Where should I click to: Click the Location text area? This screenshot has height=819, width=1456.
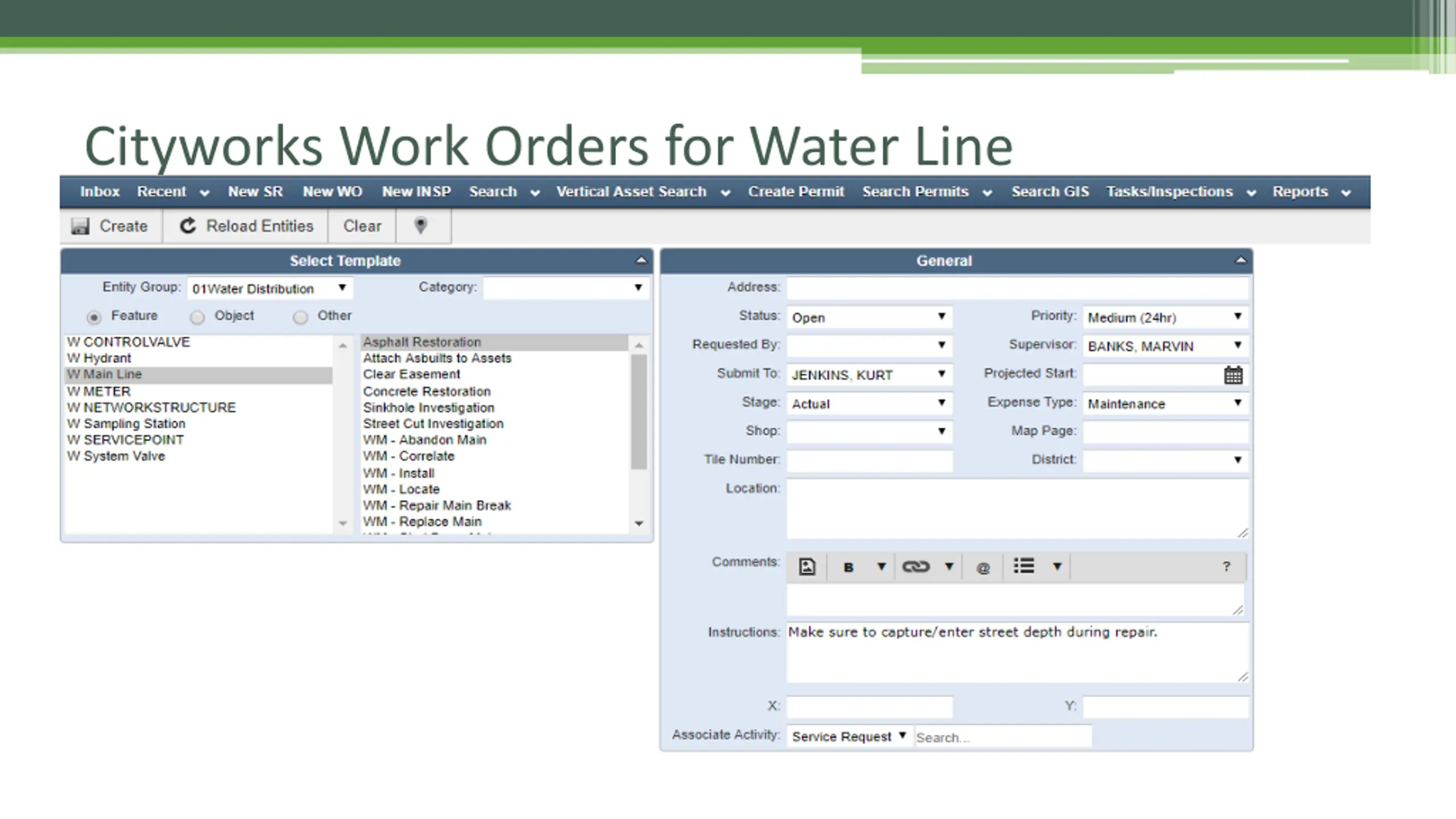[1017, 508]
